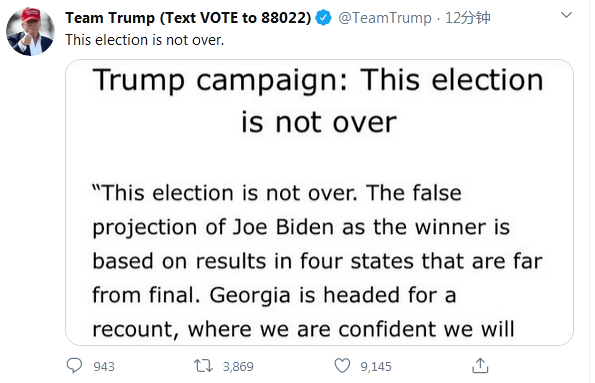This screenshot has height=383, width=595.
Task: Click the 9,145 likes count
Action: [x=376, y=366]
